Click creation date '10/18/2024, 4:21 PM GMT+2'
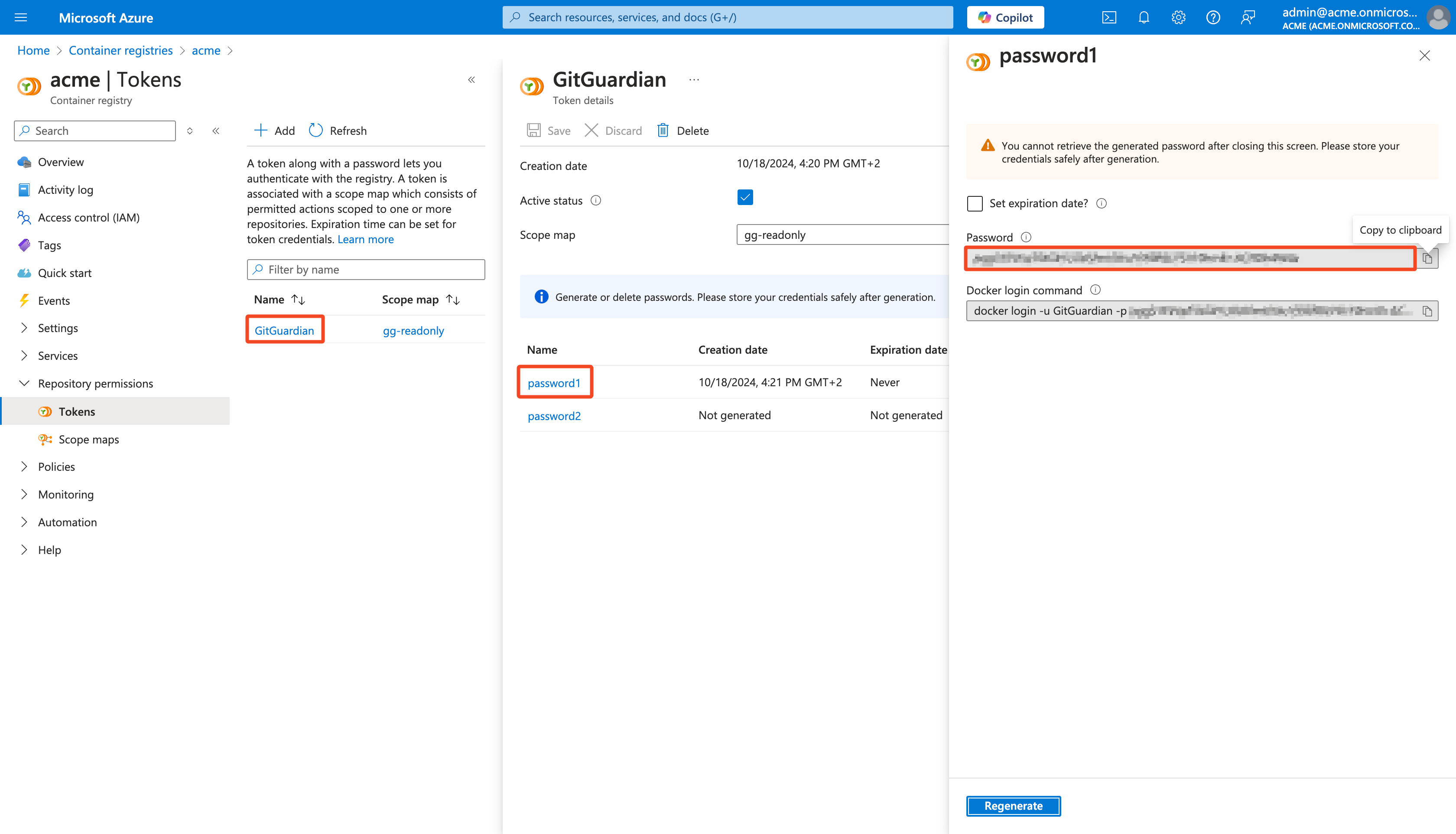 click(770, 382)
